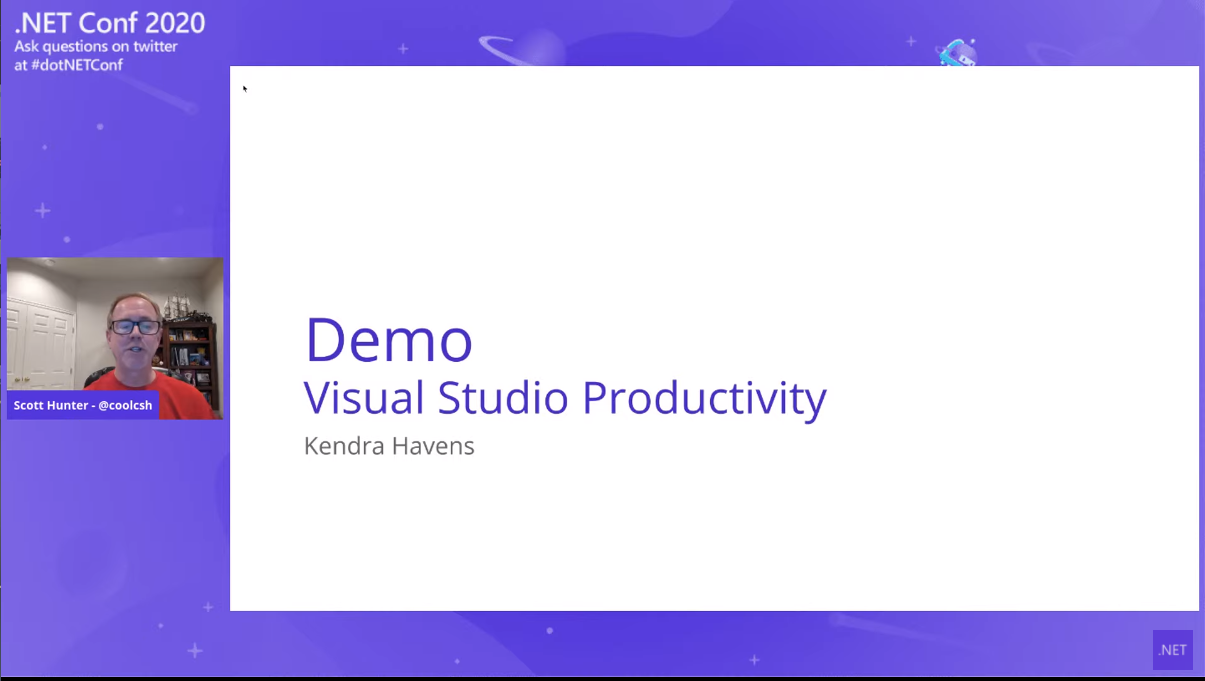Click the '#dotNETConf' hashtag line
Image resolution: width=1205 pixels, height=681 pixels.
[x=68, y=65]
